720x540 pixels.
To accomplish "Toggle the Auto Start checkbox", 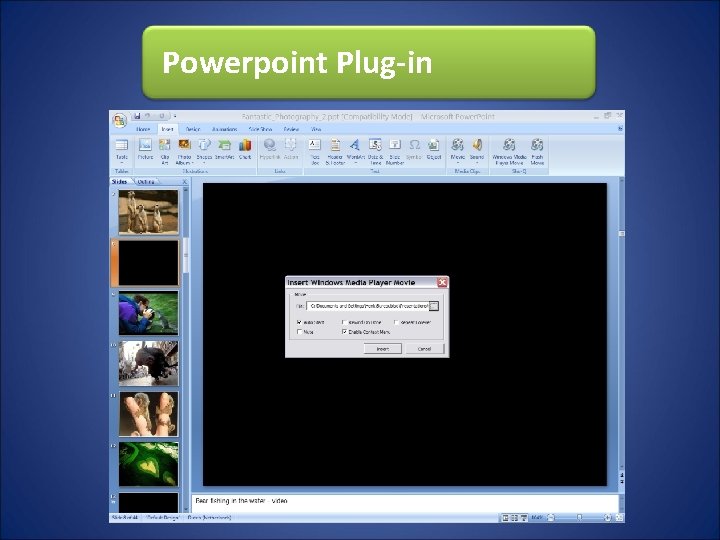I will [x=299, y=322].
